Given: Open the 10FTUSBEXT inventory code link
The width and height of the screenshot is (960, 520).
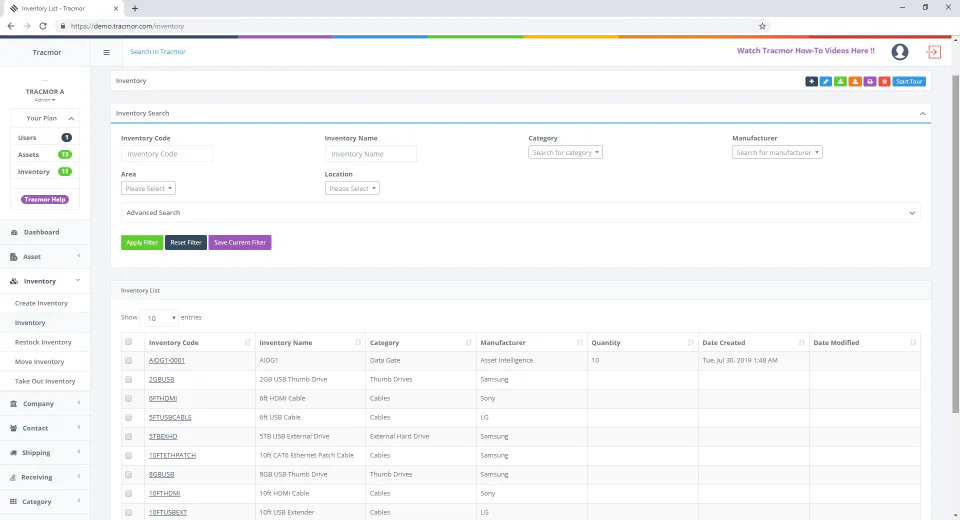Looking at the screenshot, I should coord(168,513).
